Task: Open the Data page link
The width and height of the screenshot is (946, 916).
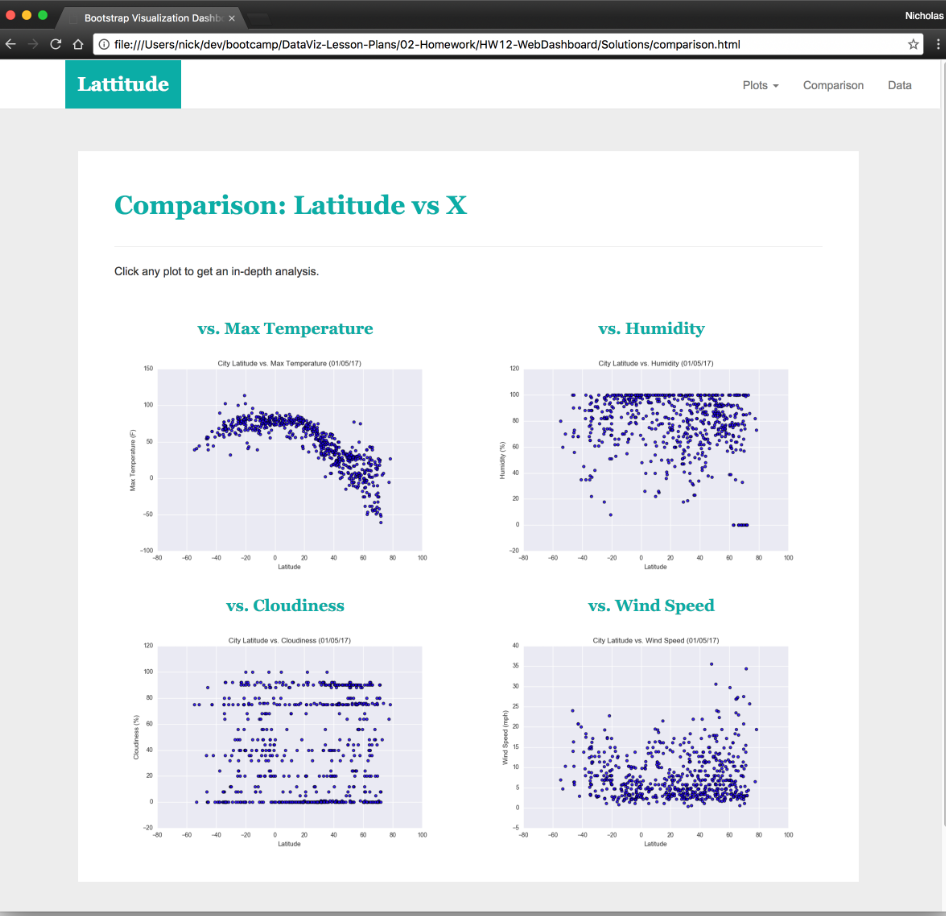Action: point(899,86)
